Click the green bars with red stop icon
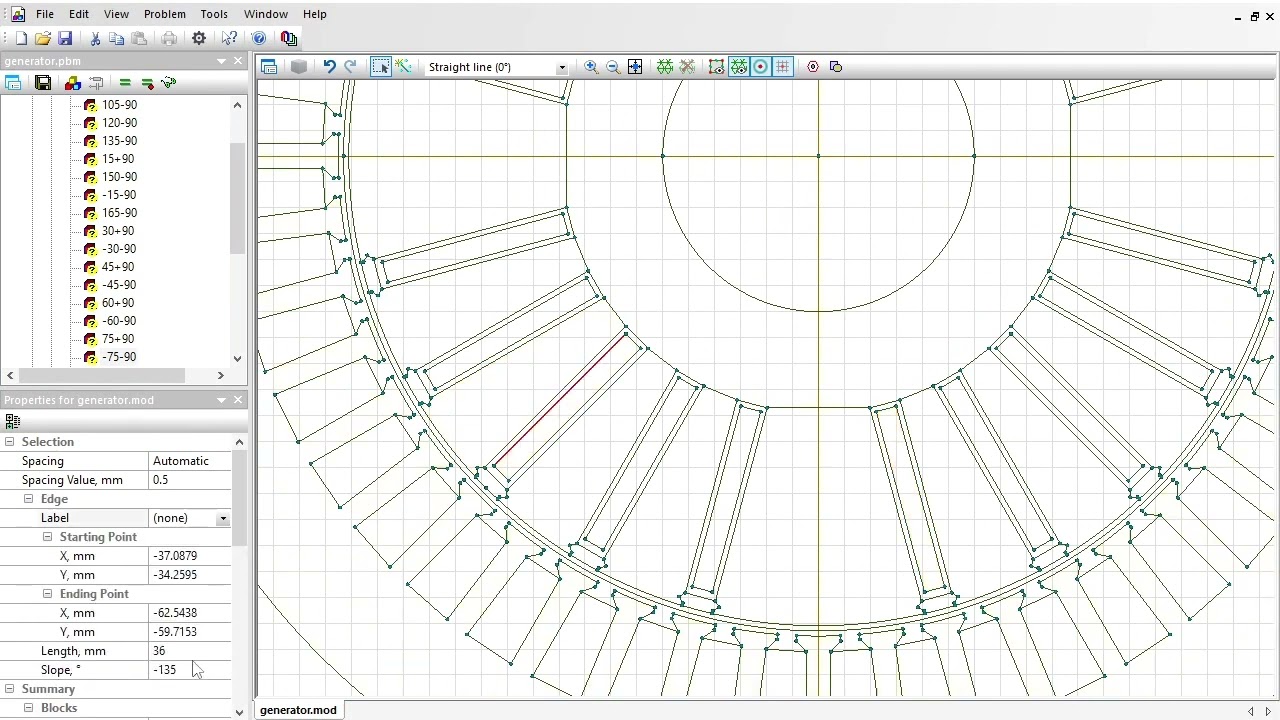This screenshot has width=1280, height=720. click(147, 83)
